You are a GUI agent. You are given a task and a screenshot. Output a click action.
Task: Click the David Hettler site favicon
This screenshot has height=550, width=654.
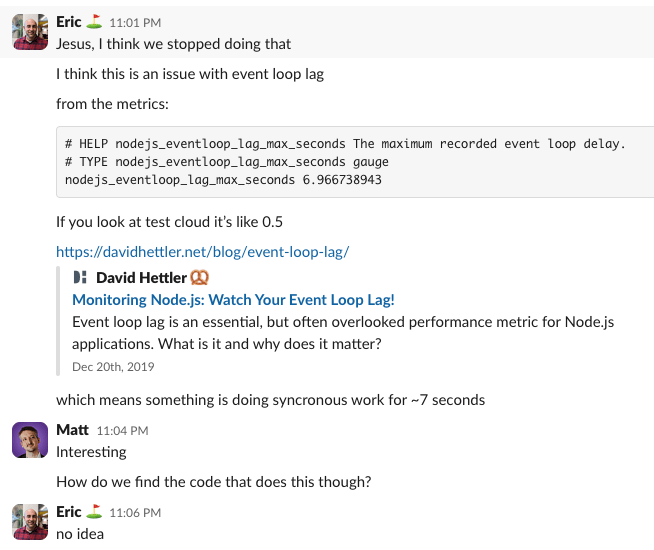pyautogui.click(x=81, y=277)
